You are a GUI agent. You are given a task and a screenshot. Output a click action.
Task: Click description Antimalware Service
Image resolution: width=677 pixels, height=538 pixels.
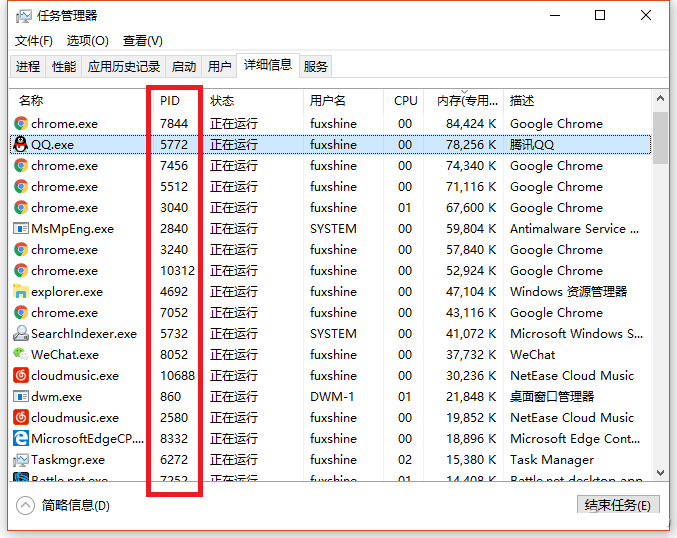point(574,229)
